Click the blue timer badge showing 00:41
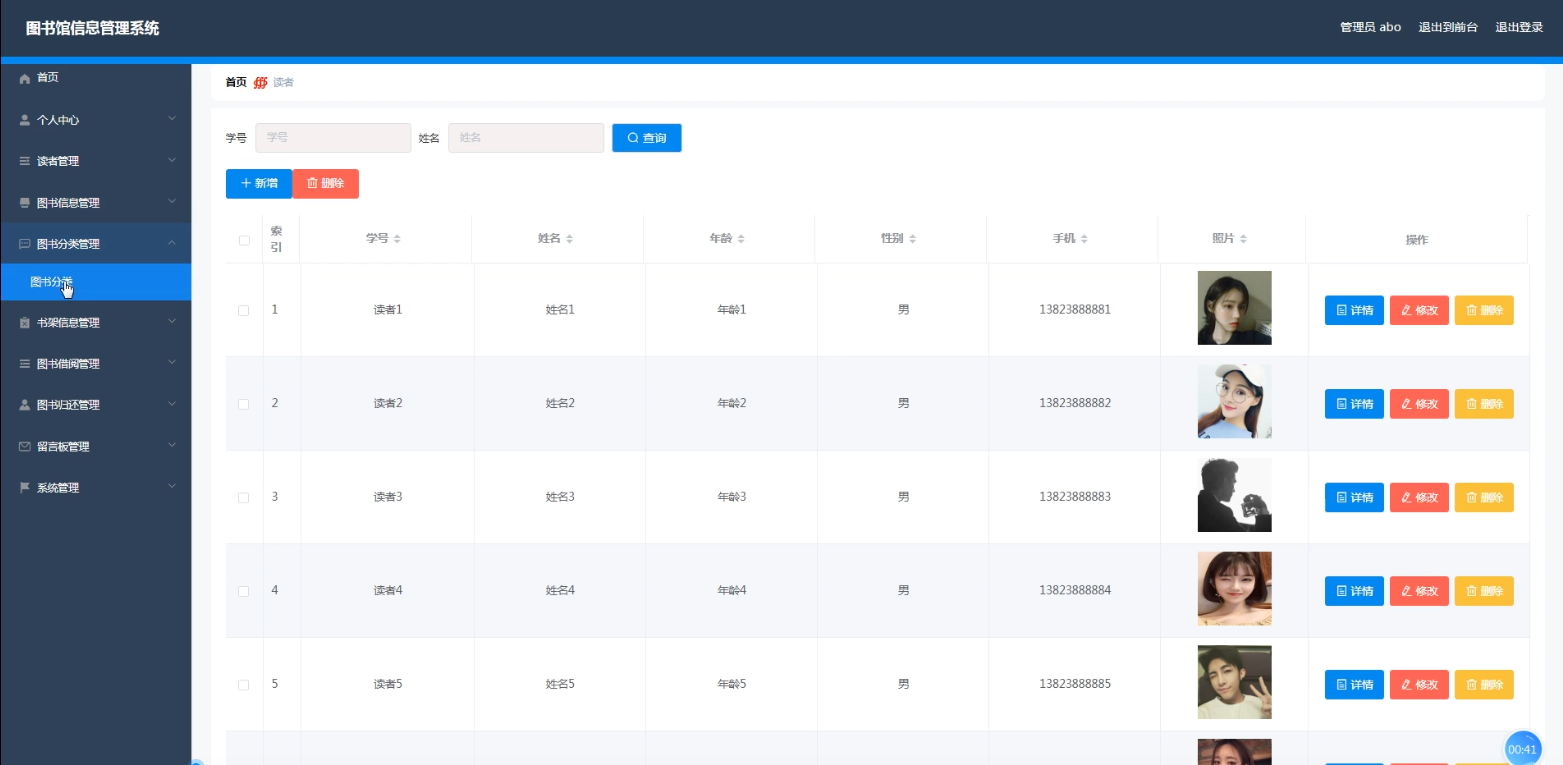1563x765 pixels. pos(1523,749)
